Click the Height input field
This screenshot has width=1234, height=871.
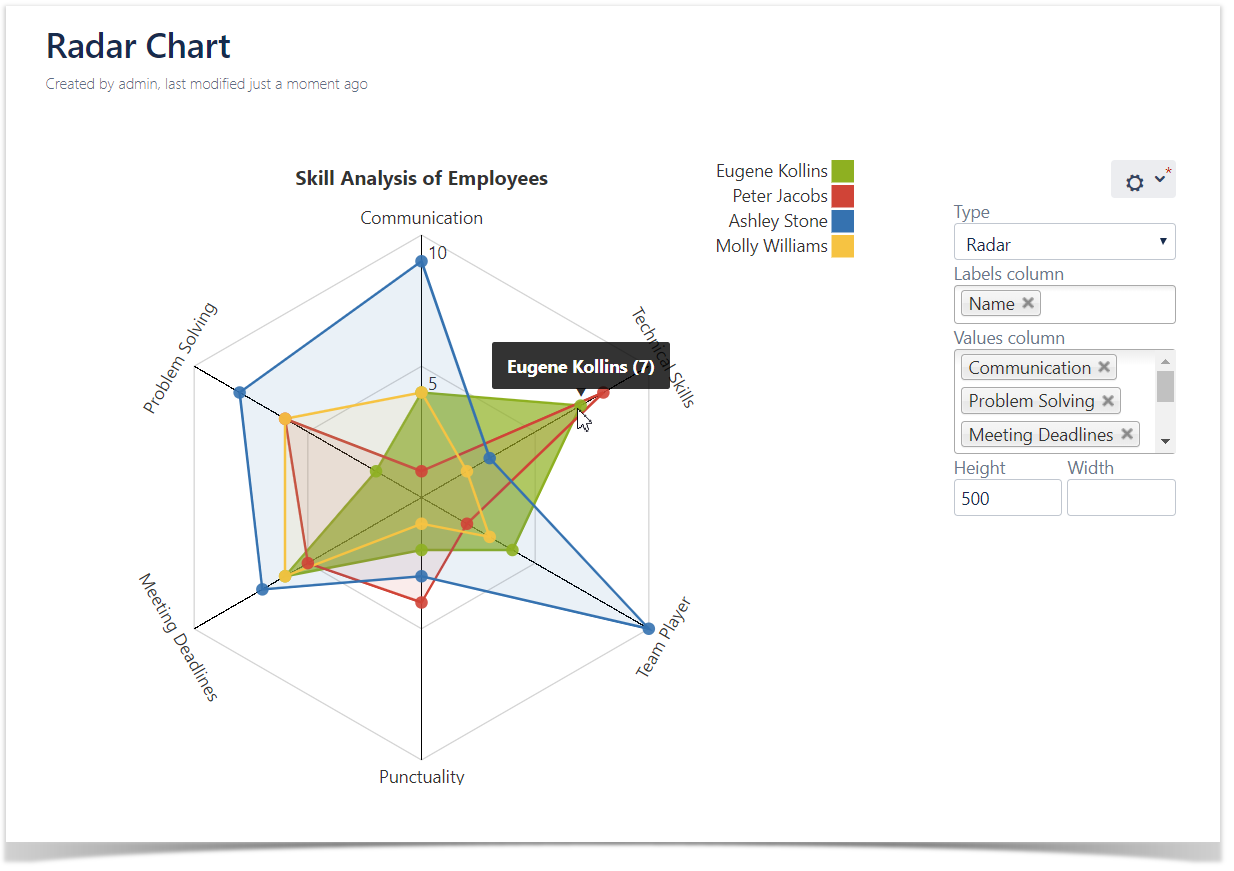(x=1007, y=498)
